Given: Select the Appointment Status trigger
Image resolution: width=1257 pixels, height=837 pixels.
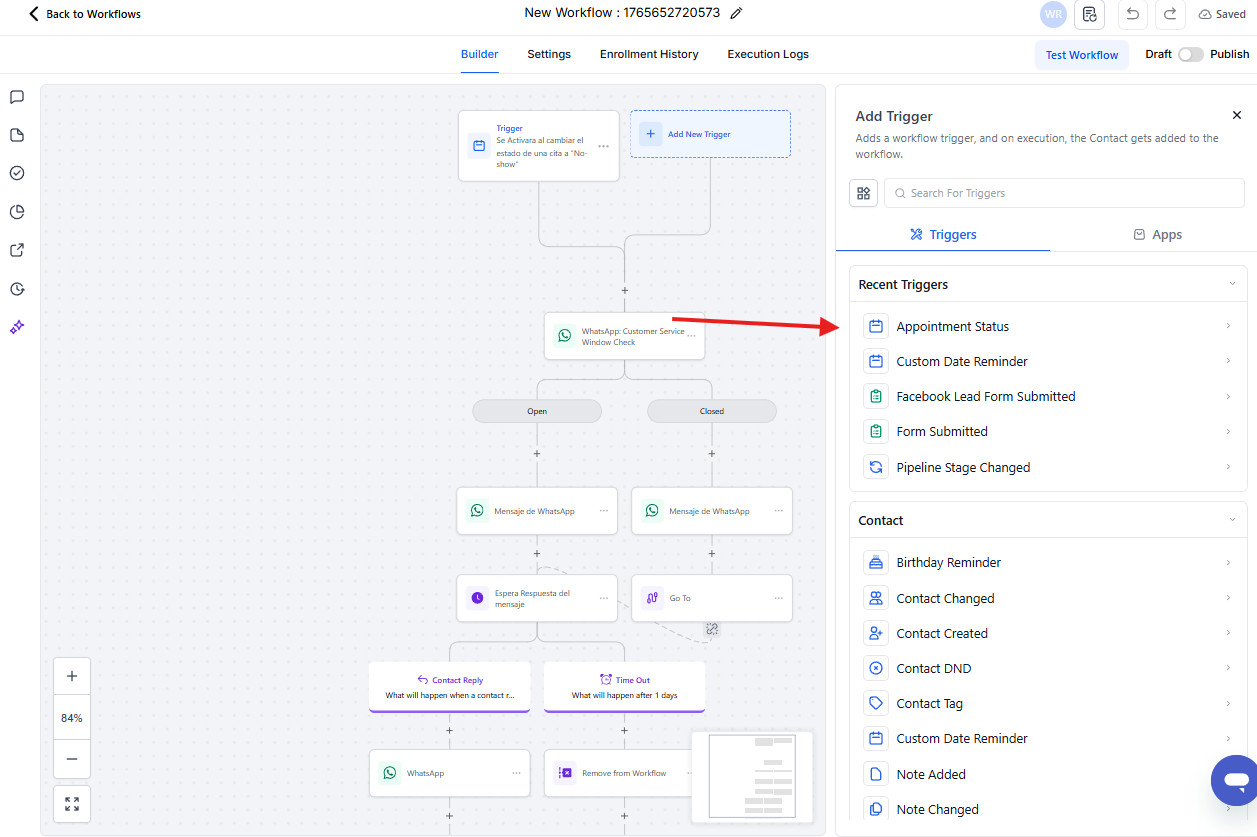Looking at the screenshot, I should (x=952, y=326).
